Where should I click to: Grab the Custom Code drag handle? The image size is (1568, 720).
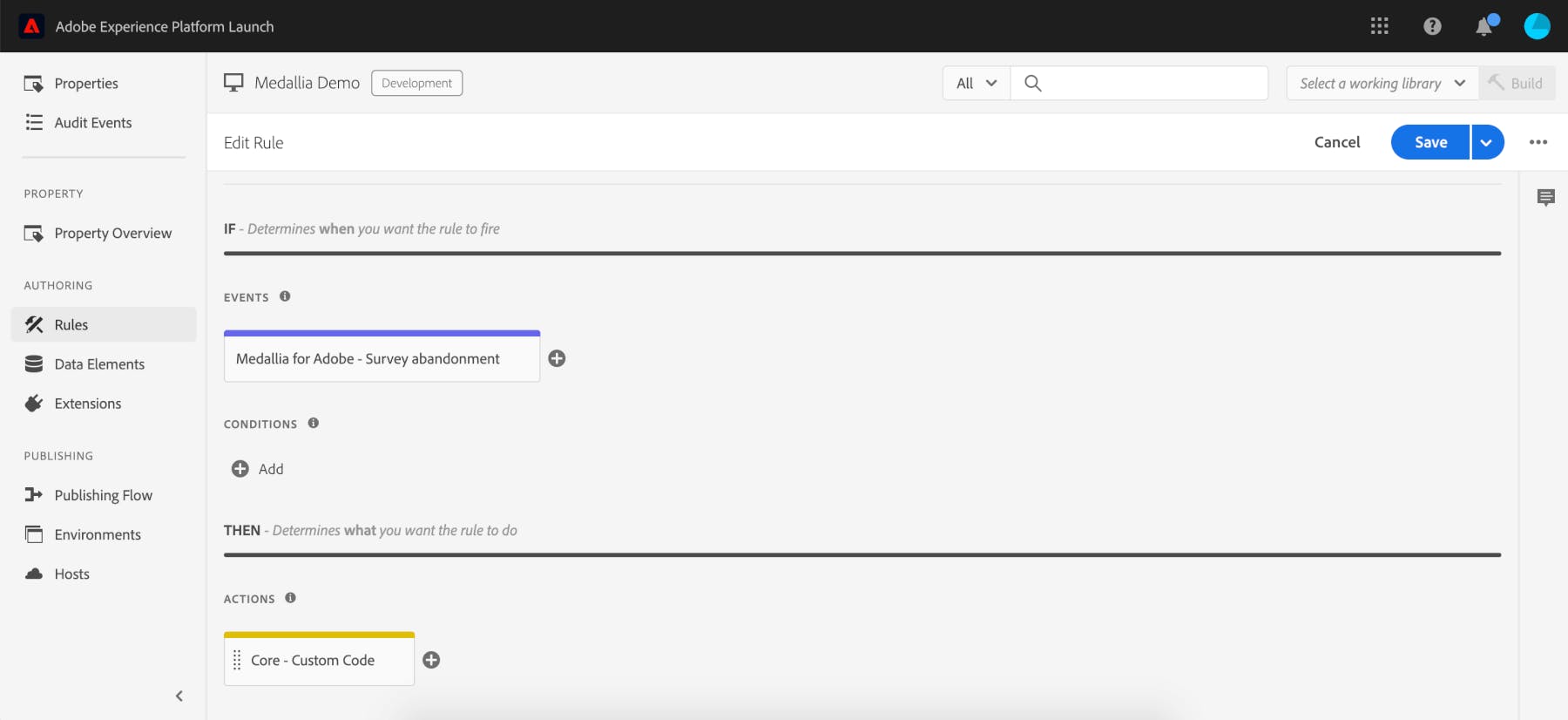click(237, 660)
